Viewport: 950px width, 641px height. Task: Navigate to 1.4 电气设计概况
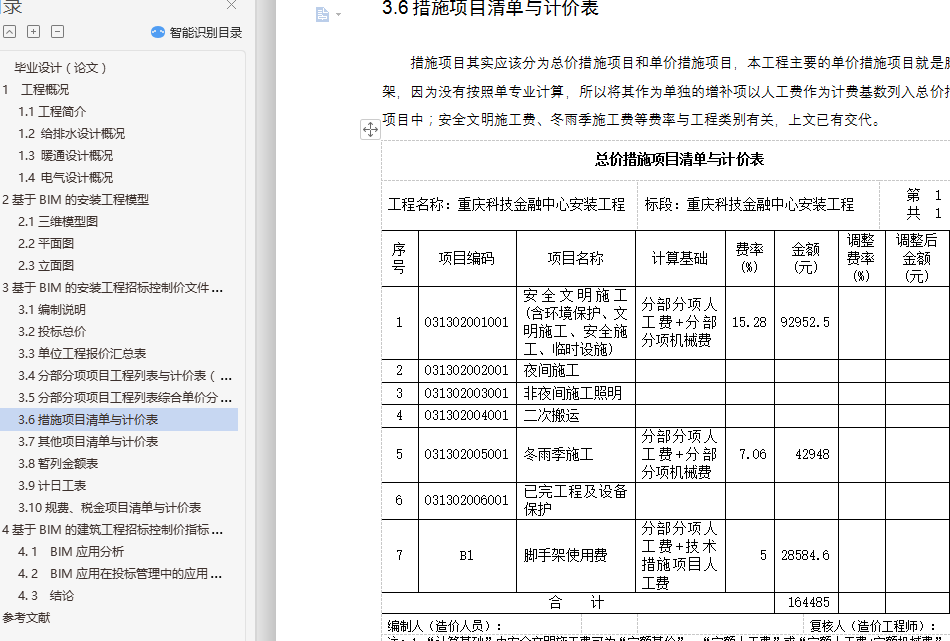pyautogui.click(x=65, y=178)
